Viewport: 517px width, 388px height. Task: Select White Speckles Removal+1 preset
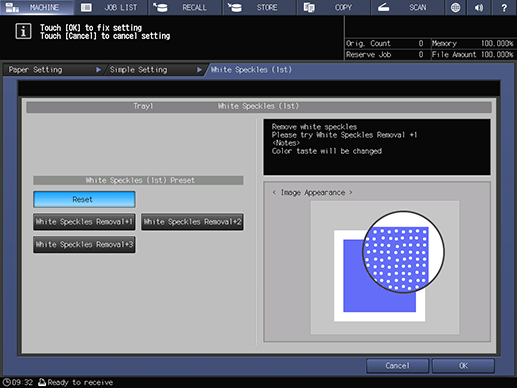[x=84, y=222]
